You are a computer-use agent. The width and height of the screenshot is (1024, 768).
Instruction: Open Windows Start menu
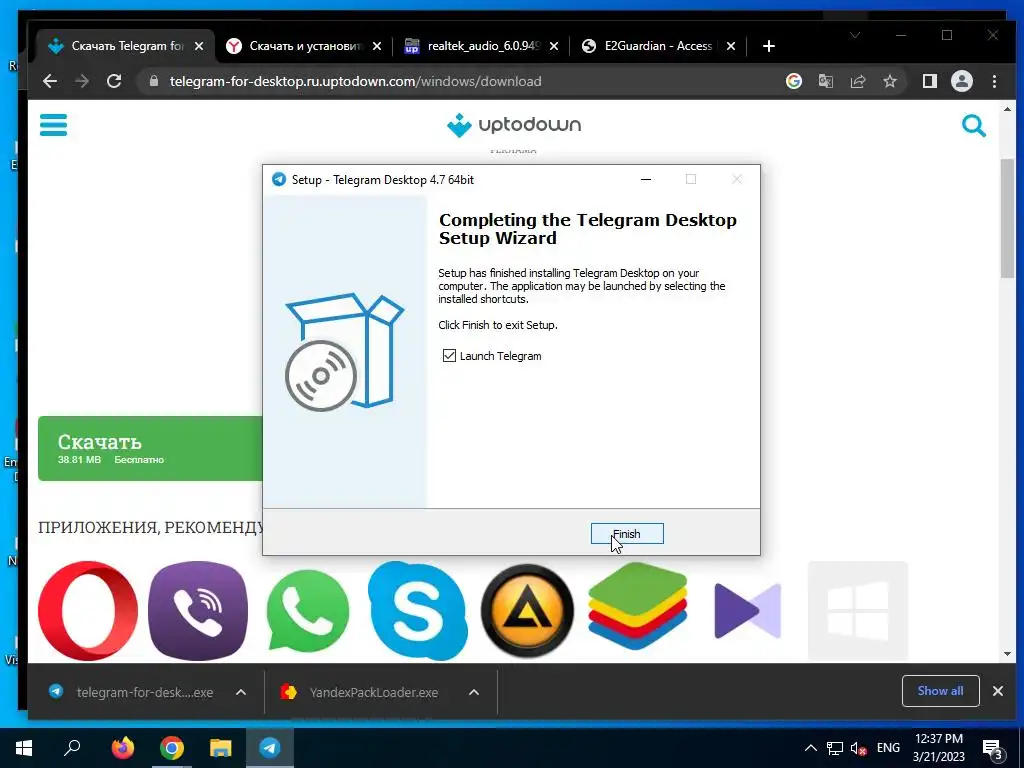tap(24, 747)
